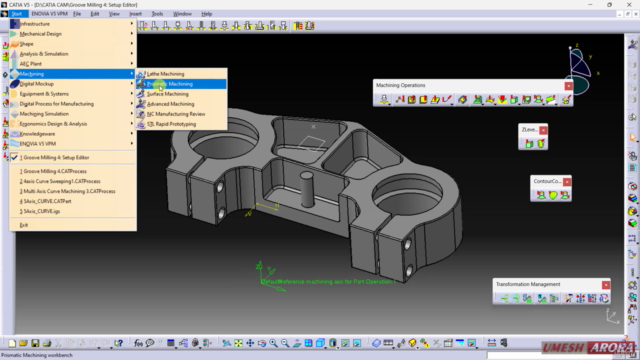The height and width of the screenshot is (360, 640).
Task: Click the Zoom In magnifier icon
Action: pos(273,343)
